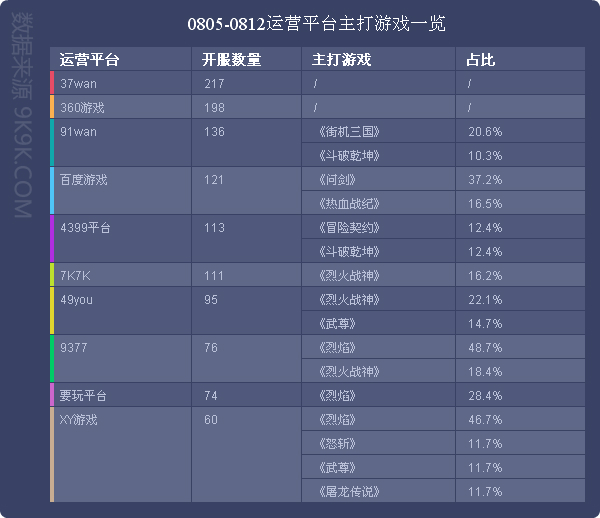Click server count "113" for 4399平台
Viewport: 600px width, 518px height.
click(214, 228)
